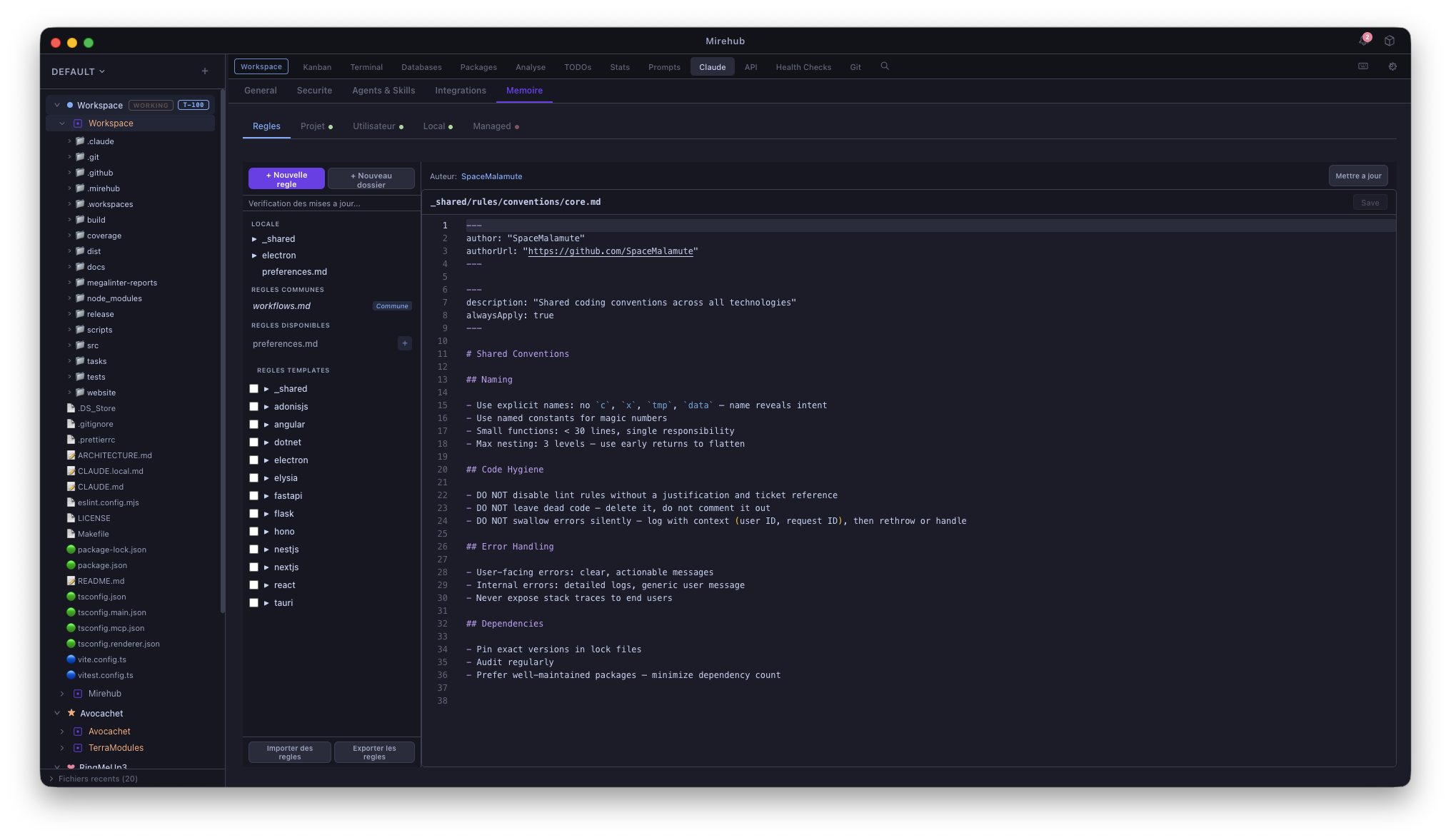Click the vite.config.ts file icon

(71, 659)
